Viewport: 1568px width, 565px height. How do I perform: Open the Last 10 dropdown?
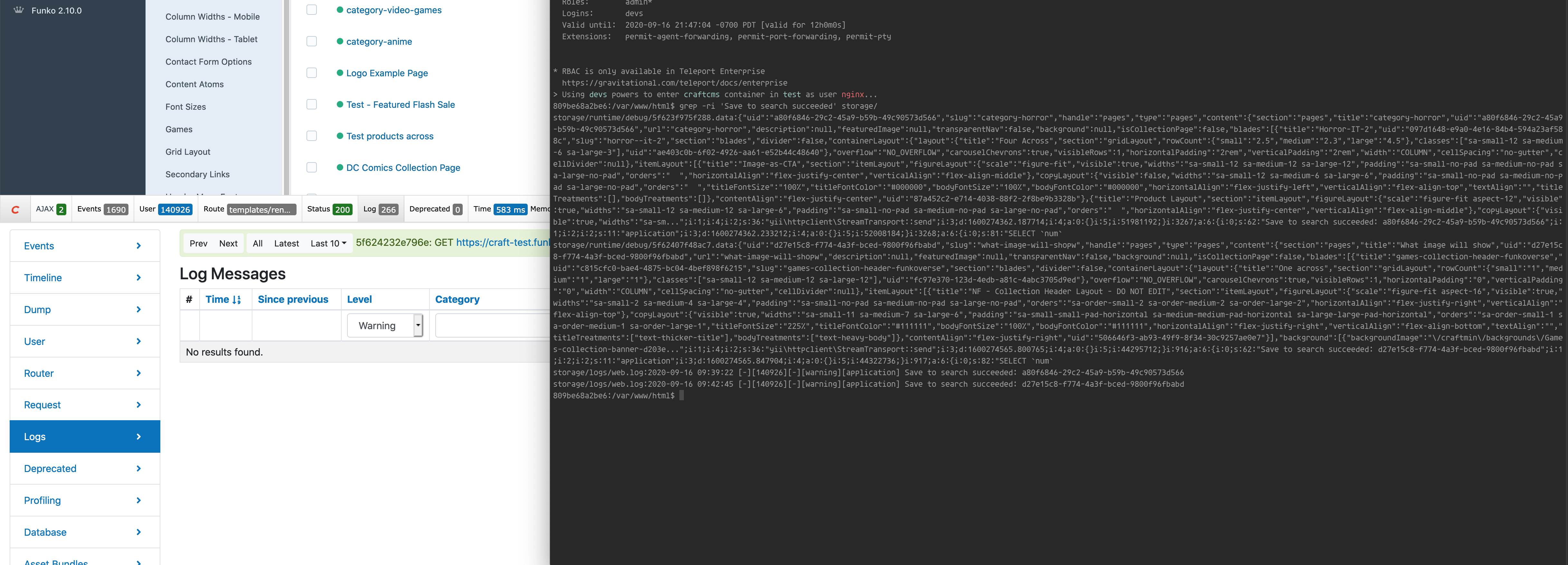click(328, 243)
